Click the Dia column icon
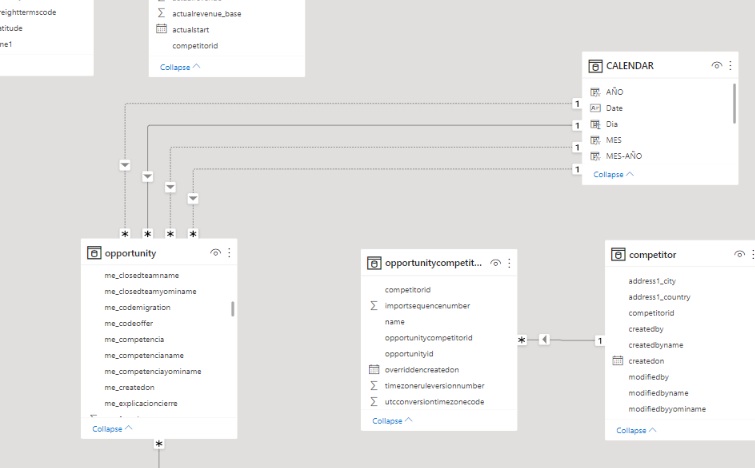755x468 pixels. (596, 124)
